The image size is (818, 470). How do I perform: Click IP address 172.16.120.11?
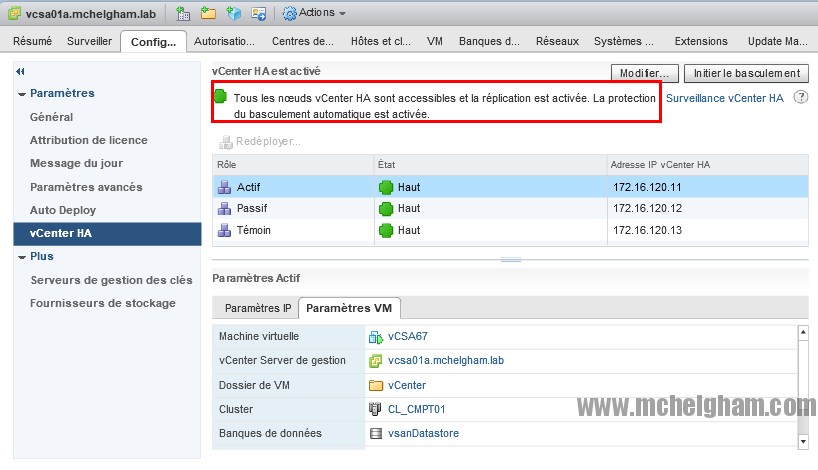(x=647, y=187)
